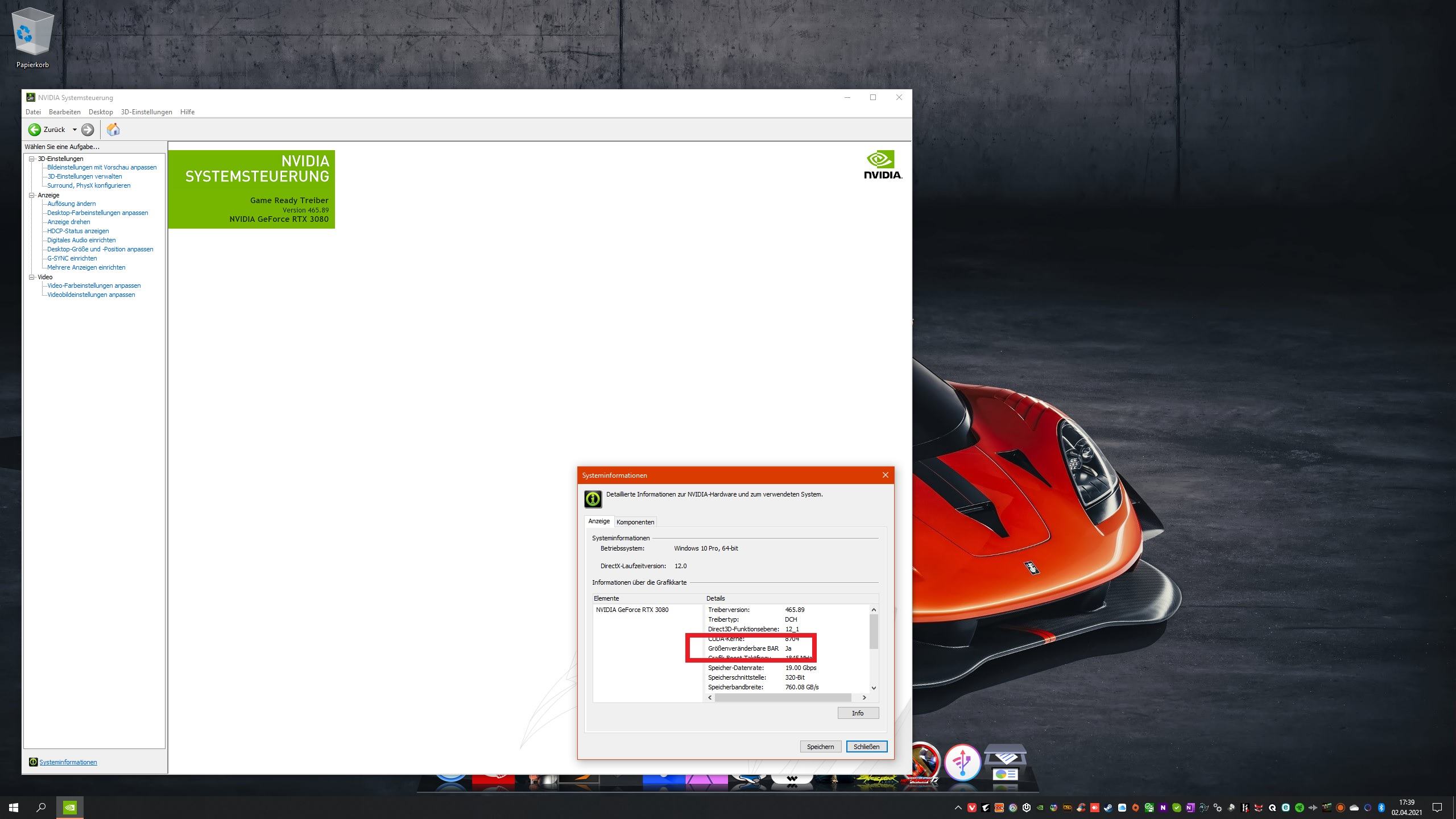
Task: Click the info icon in Systeminformationen dialog
Action: pyautogui.click(x=593, y=499)
